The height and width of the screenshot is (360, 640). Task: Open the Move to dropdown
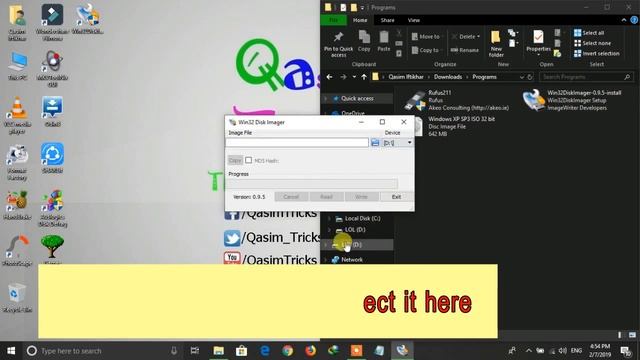[427, 37]
